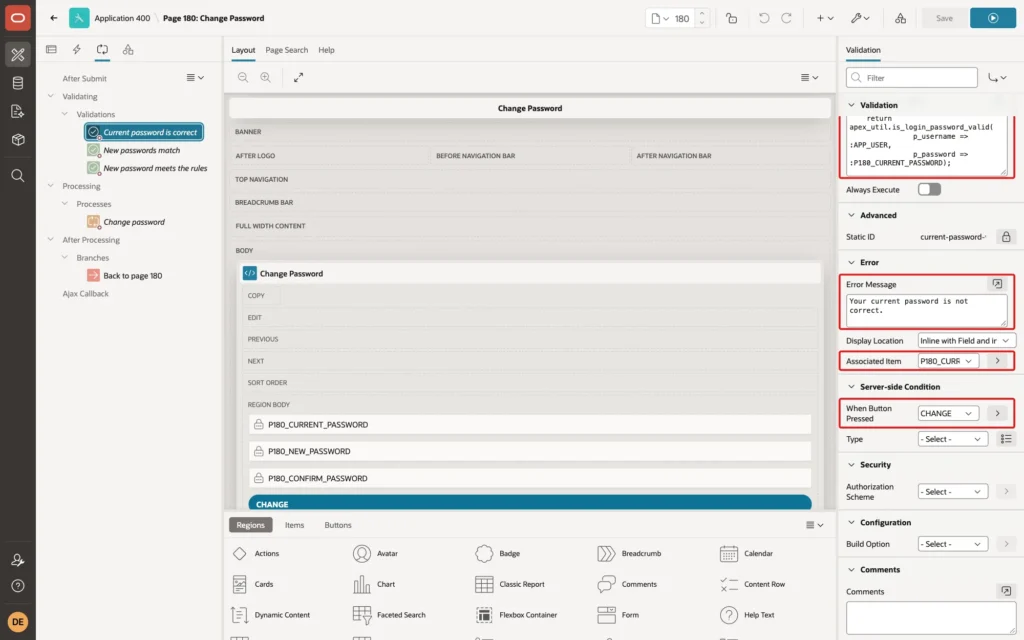Open the Server-side Condition Type select
The image size is (1024, 640).
coord(952,439)
